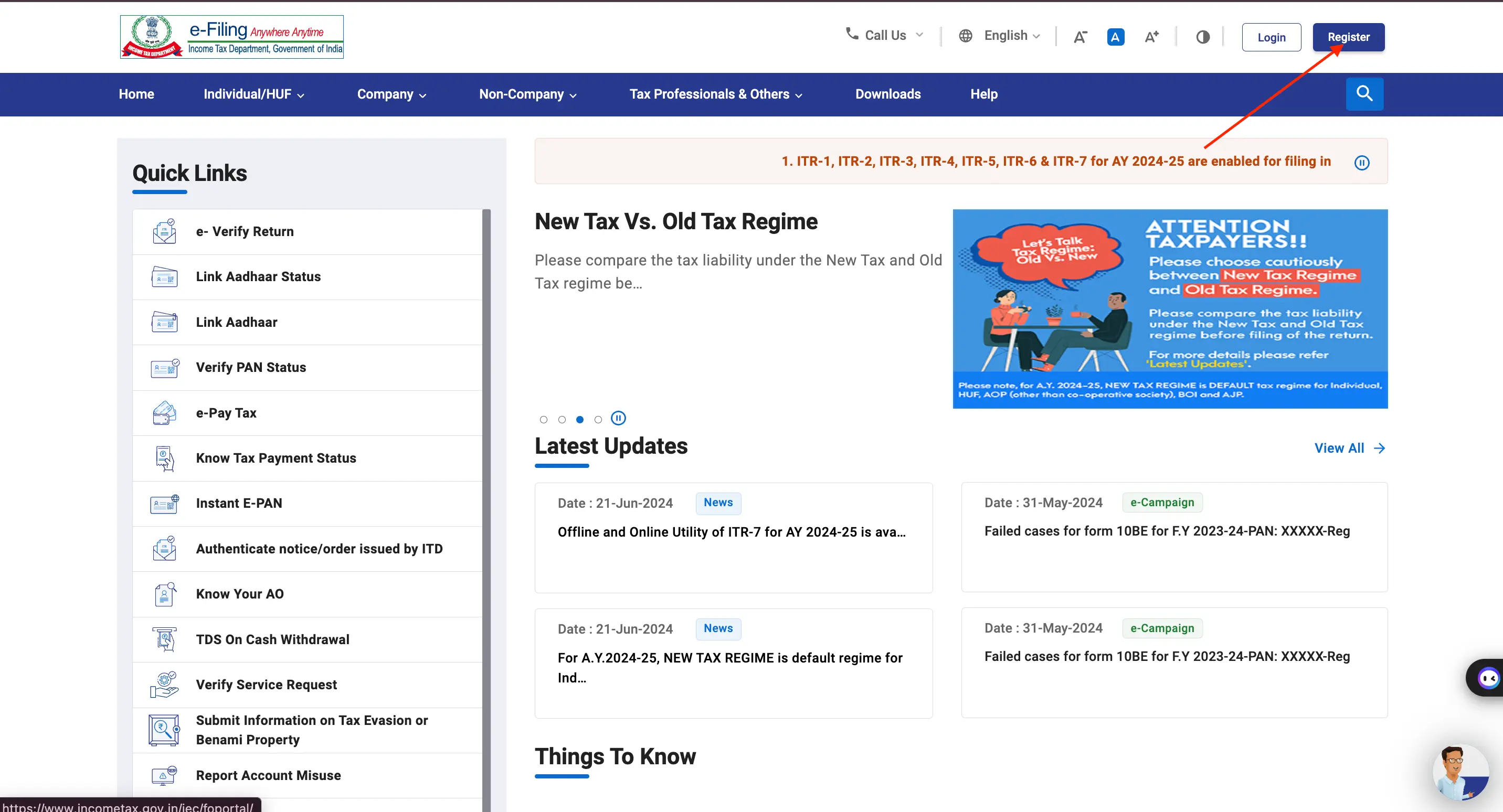Expand the Company menu
The height and width of the screenshot is (812, 1503).
pos(392,94)
